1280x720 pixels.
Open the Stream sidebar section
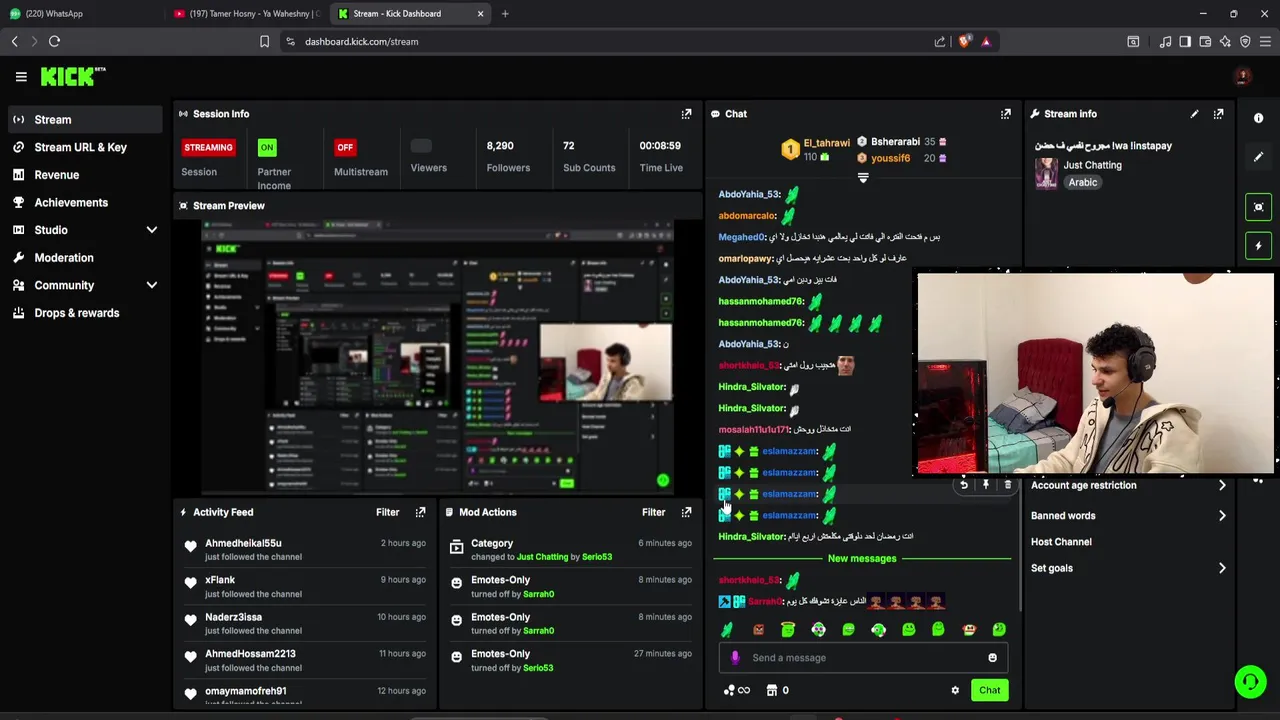click(x=85, y=119)
